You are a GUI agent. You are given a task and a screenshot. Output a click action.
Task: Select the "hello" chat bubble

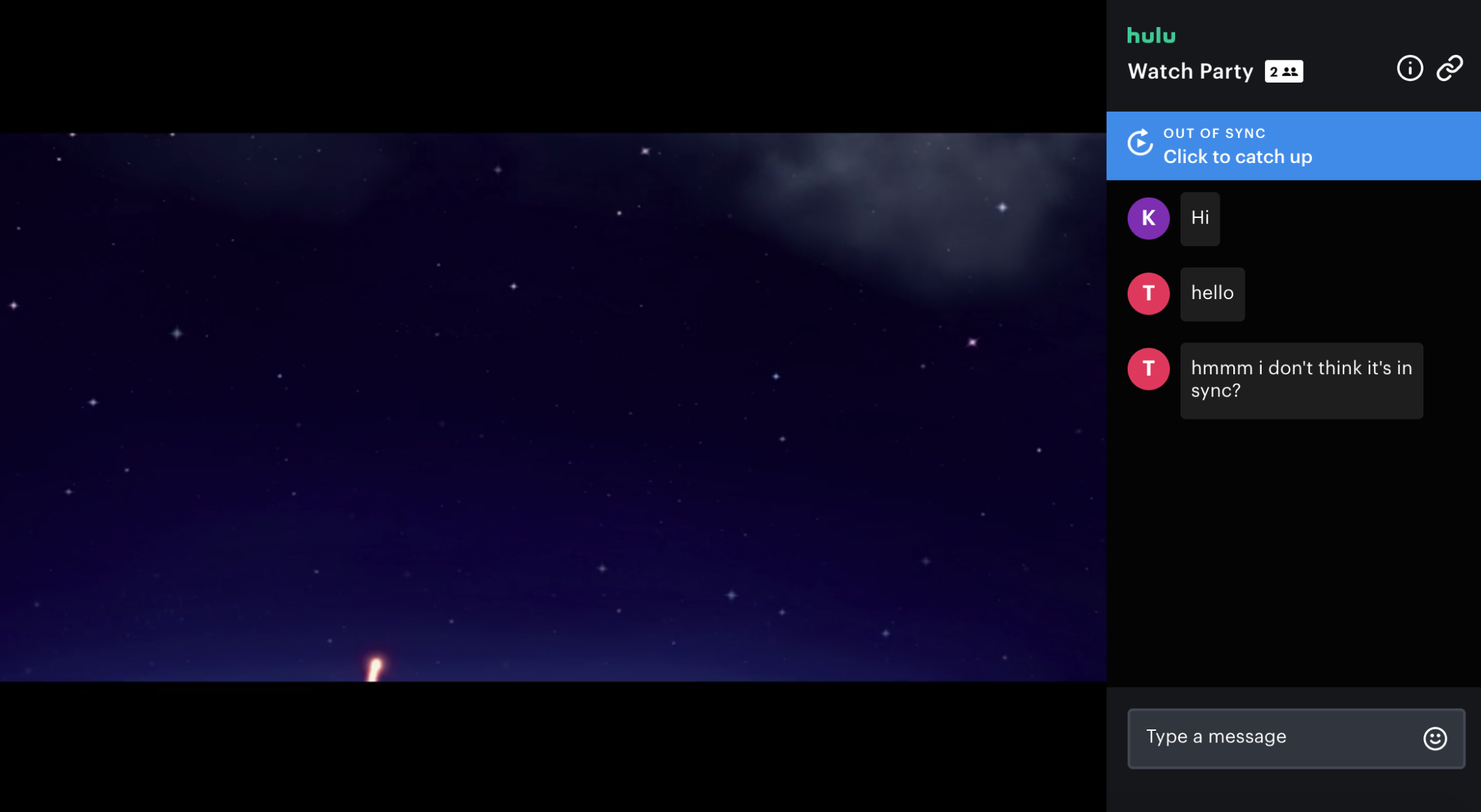pos(1212,294)
